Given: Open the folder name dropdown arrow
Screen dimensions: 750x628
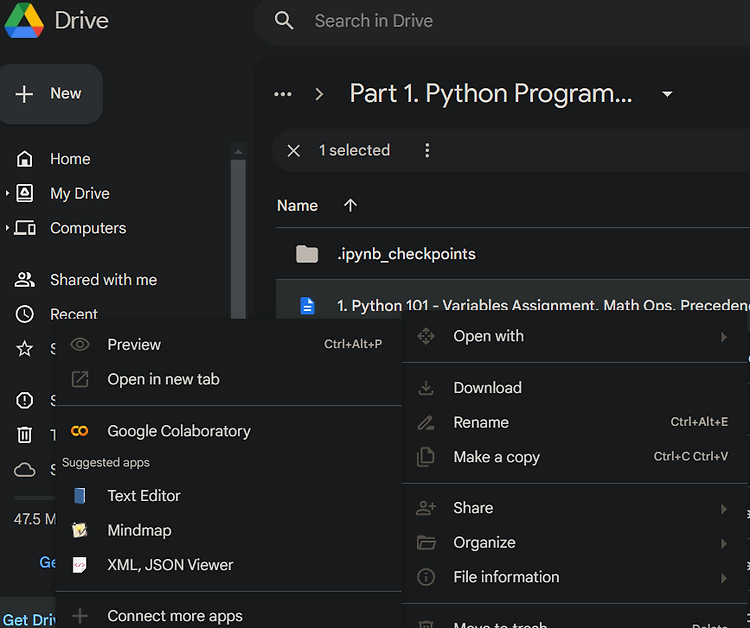Looking at the screenshot, I should coord(667,94).
